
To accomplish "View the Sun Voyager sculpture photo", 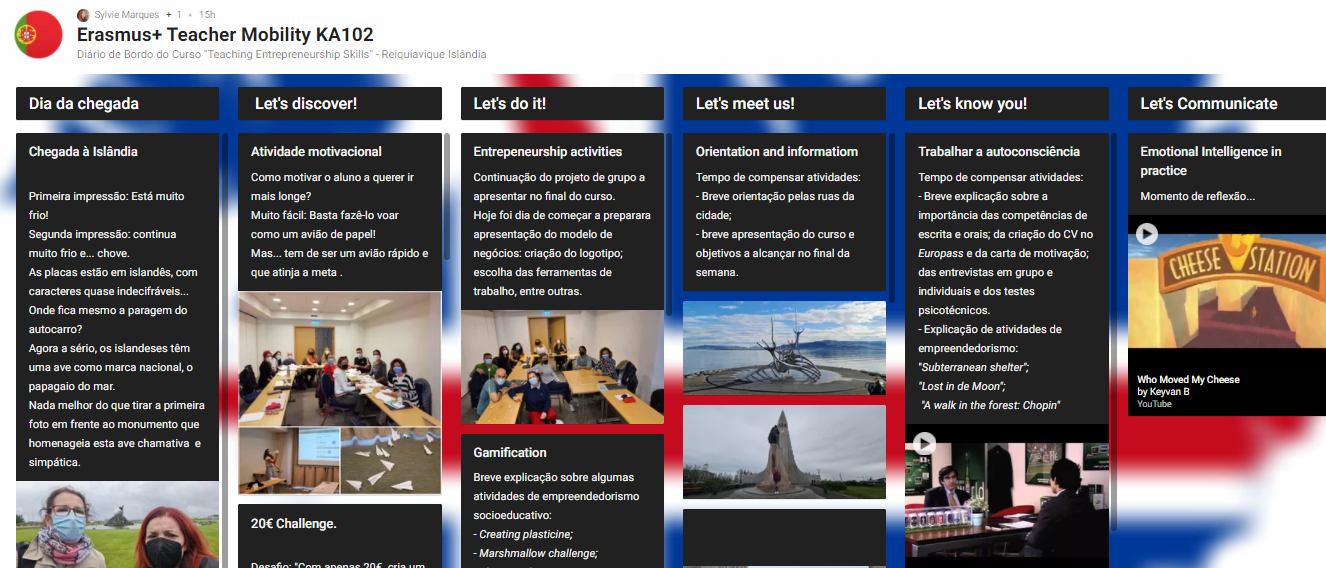I will 784,348.
